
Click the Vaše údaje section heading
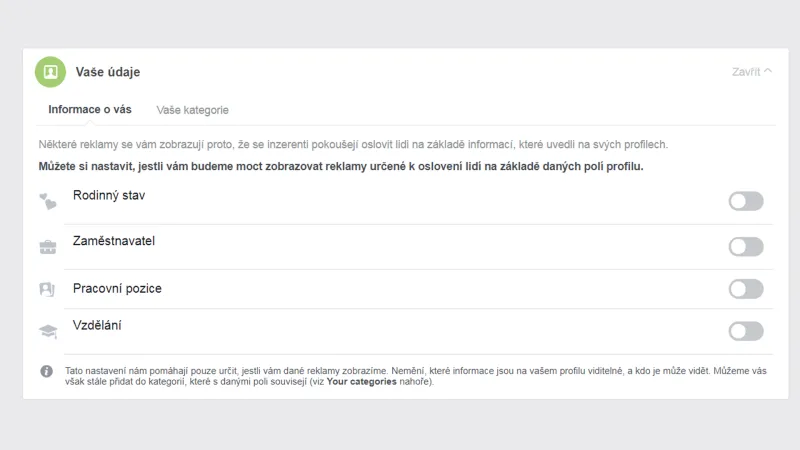[x=108, y=72]
